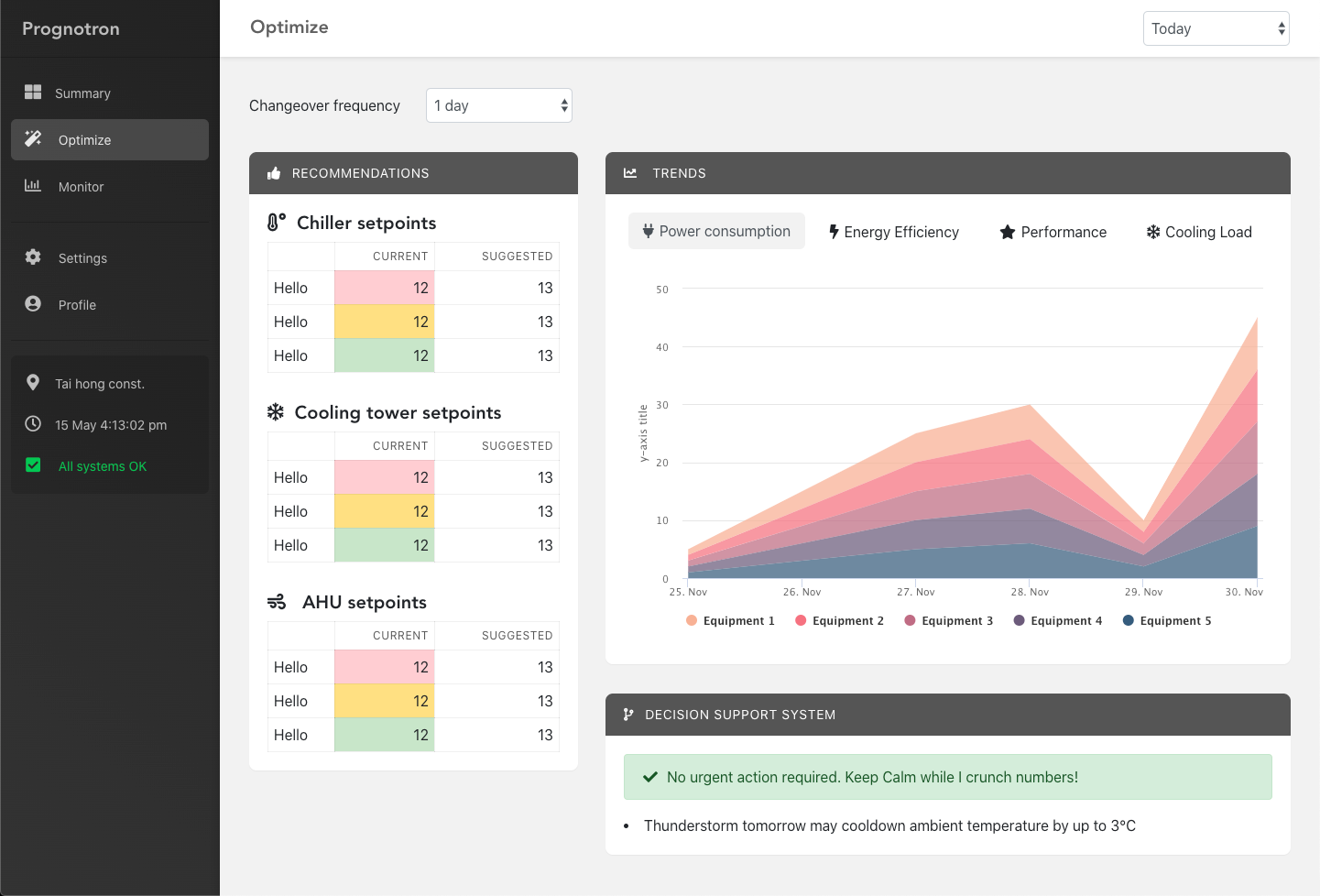Click the 26. Nov label on the x-axis
The image size is (1320, 896).
tap(802, 592)
